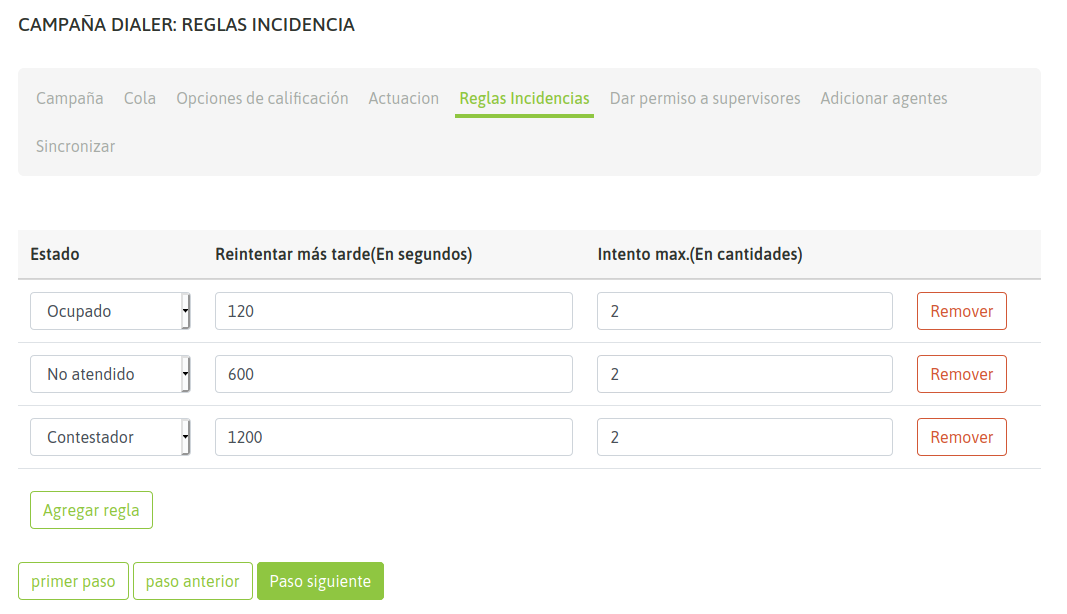
Task: Focus the retry seconds field showing 1200
Action: 393,437
